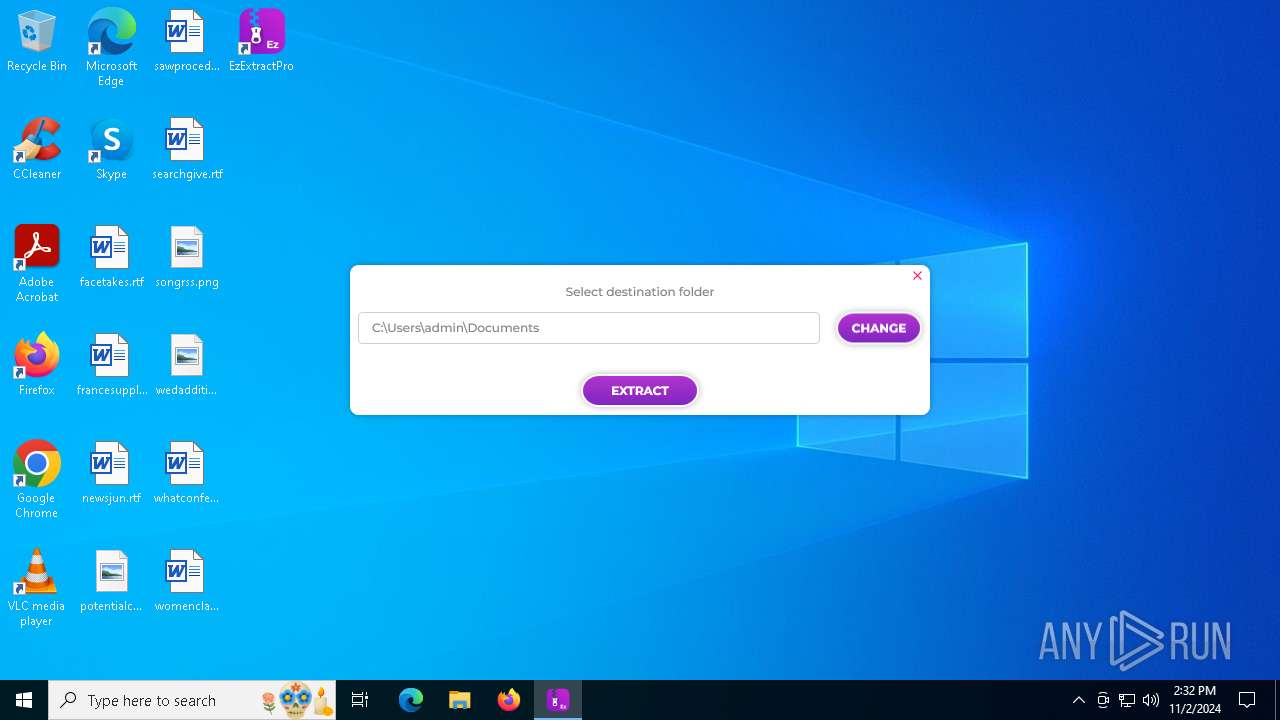Open the notification Action Center
Viewport: 1280px width, 720px height.
(x=1247, y=700)
